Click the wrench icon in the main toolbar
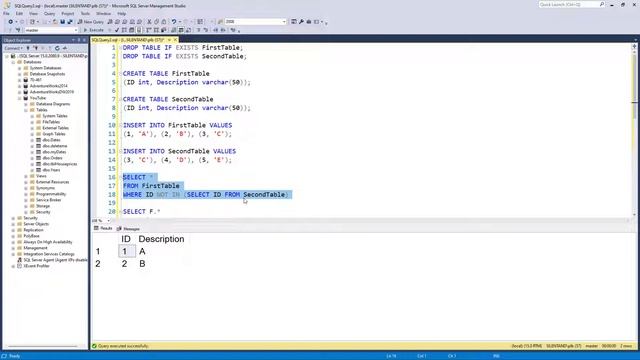The height and width of the screenshot is (360, 640). click(x=301, y=22)
